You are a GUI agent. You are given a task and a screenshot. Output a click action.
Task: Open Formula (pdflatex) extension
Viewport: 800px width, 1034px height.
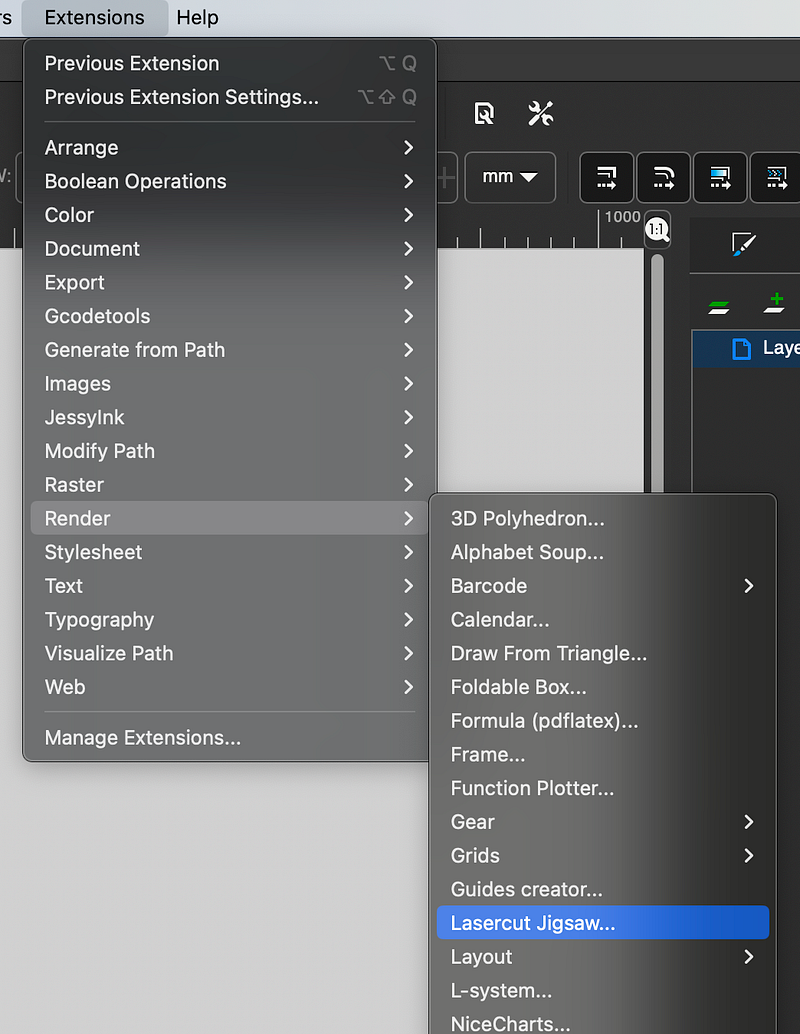(x=603, y=721)
